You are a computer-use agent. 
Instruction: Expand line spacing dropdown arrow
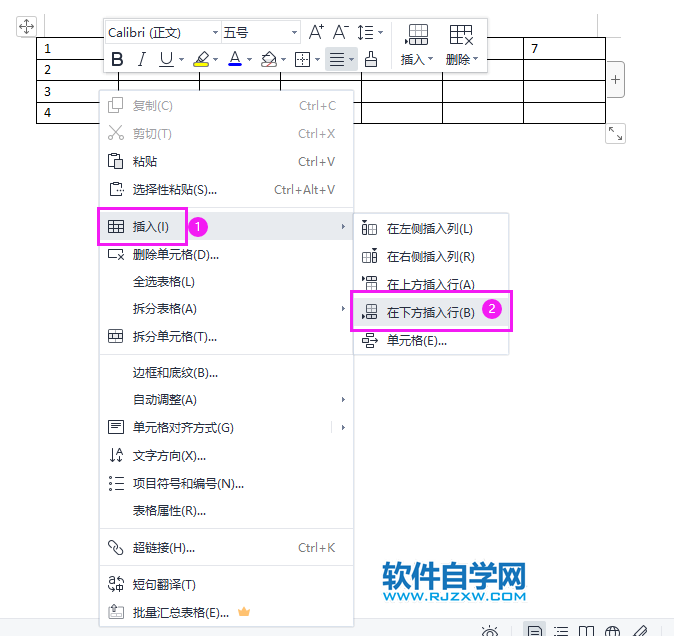pyautogui.click(x=380, y=32)
